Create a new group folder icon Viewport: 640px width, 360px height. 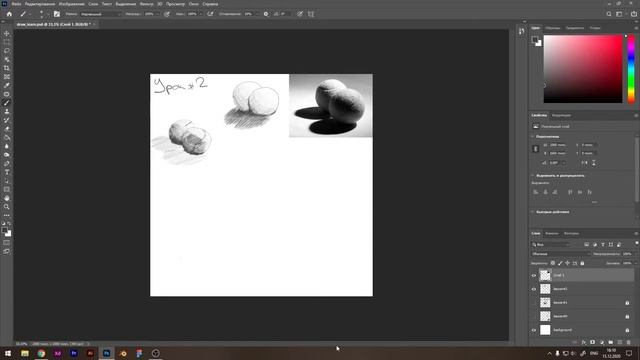pos(611,342)
